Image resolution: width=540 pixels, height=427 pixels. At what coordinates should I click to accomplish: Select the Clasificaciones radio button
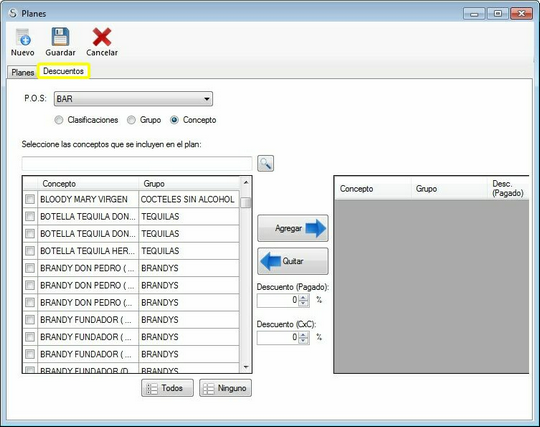click(x=59, y=120)
